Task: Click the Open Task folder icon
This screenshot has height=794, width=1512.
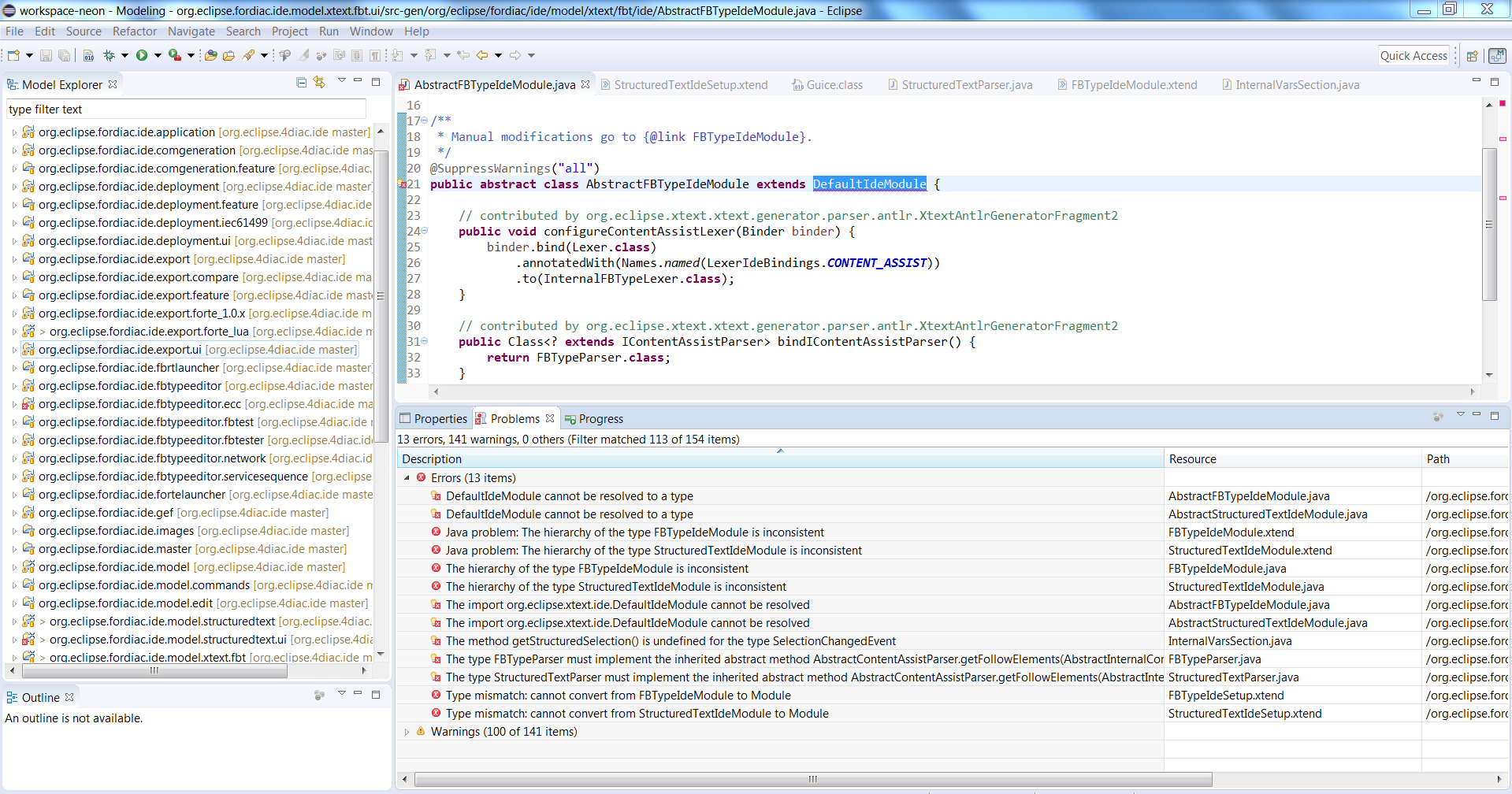Action: click(228, 55)
